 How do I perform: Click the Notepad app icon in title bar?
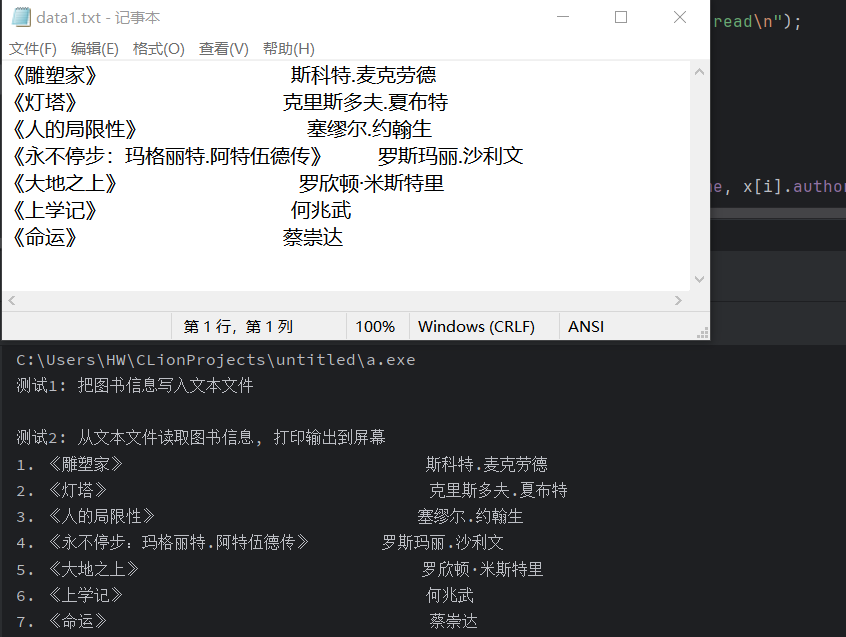[x=22, y=17]
